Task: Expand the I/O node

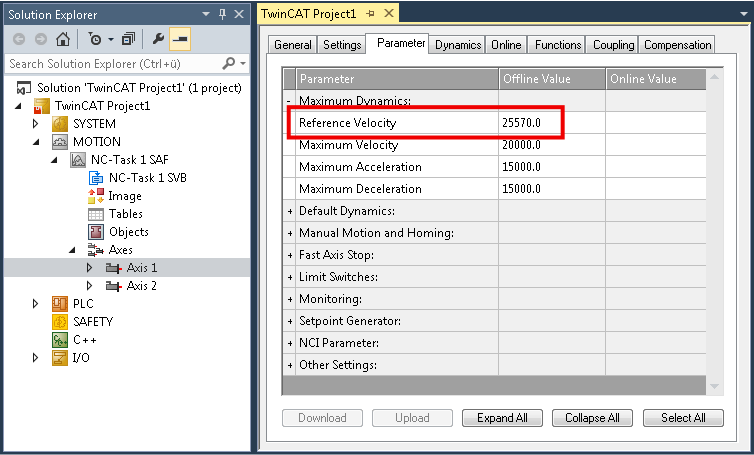Action: pos(35,357)
